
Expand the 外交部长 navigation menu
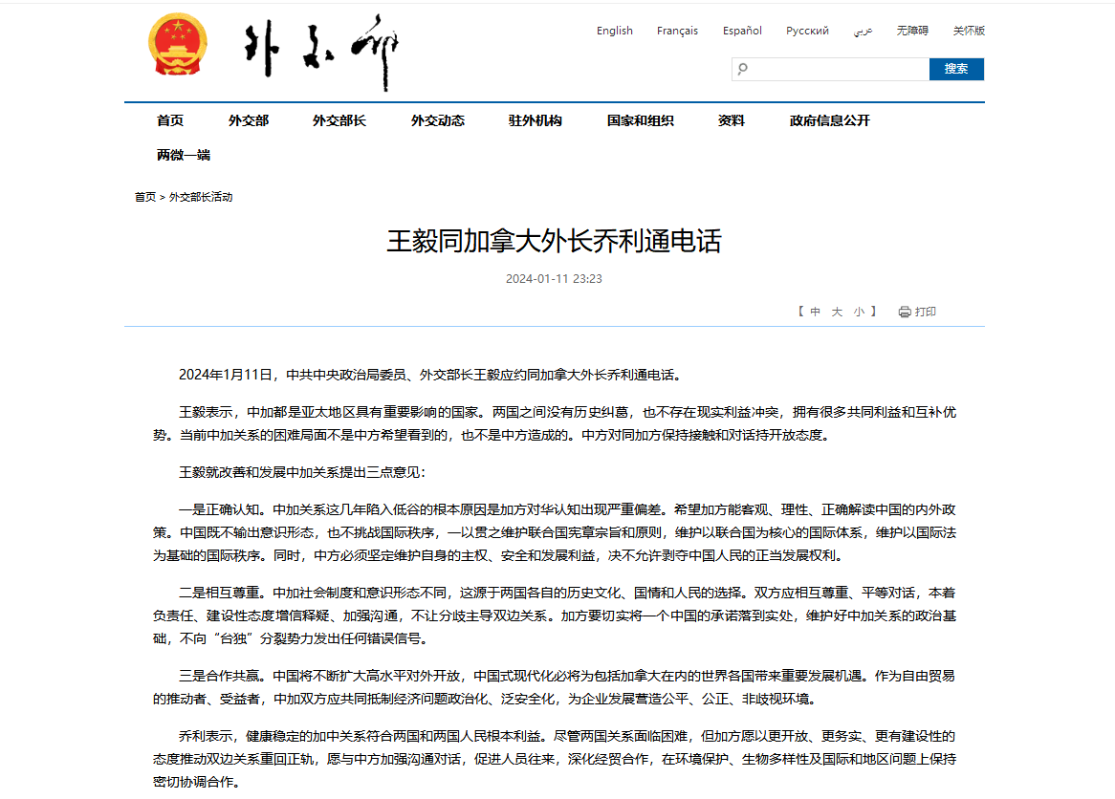pyautogui.click(x=339, y=121)
